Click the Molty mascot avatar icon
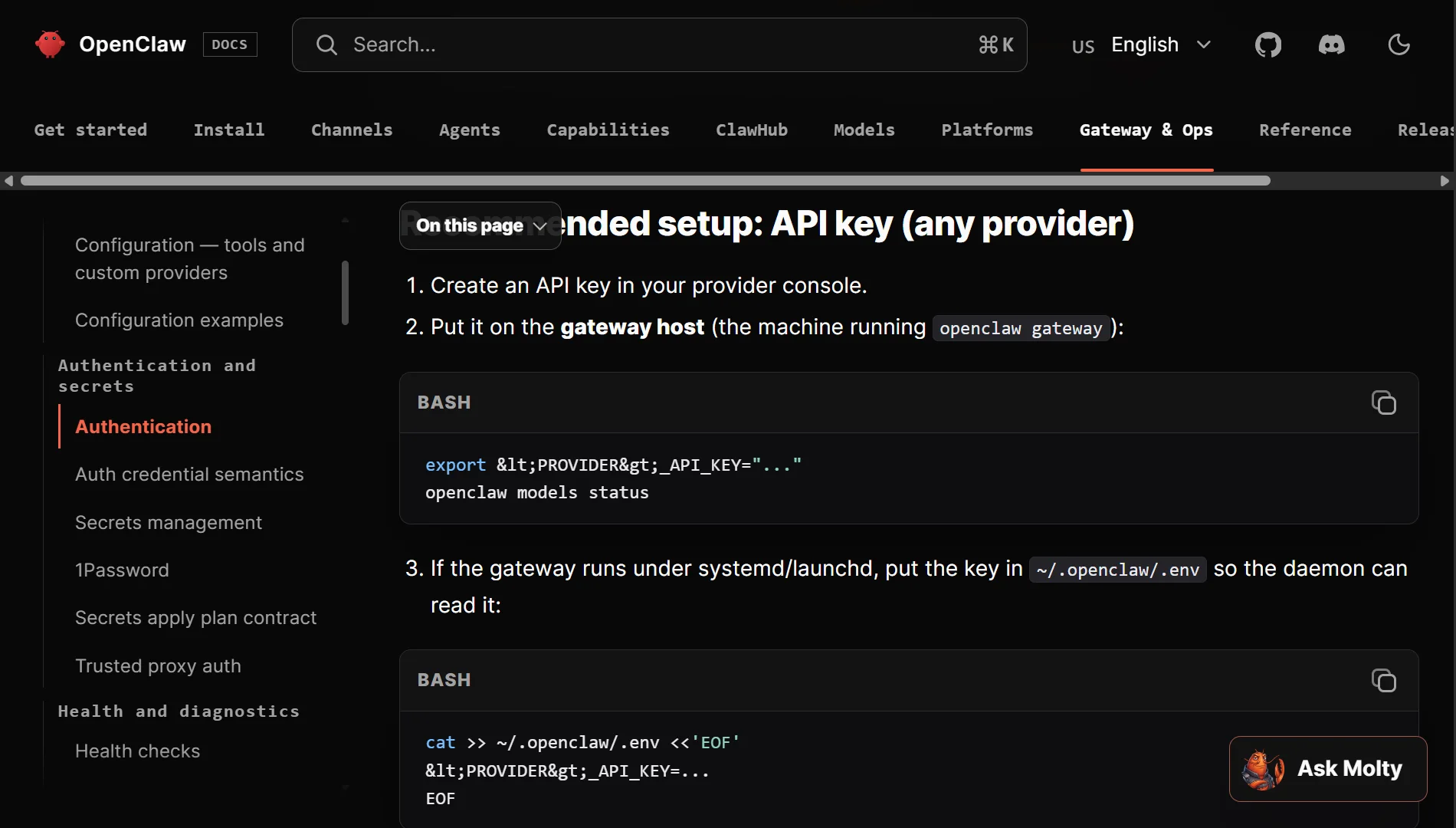This screenshot has height=828, width=1456. tap(1263, 769)
